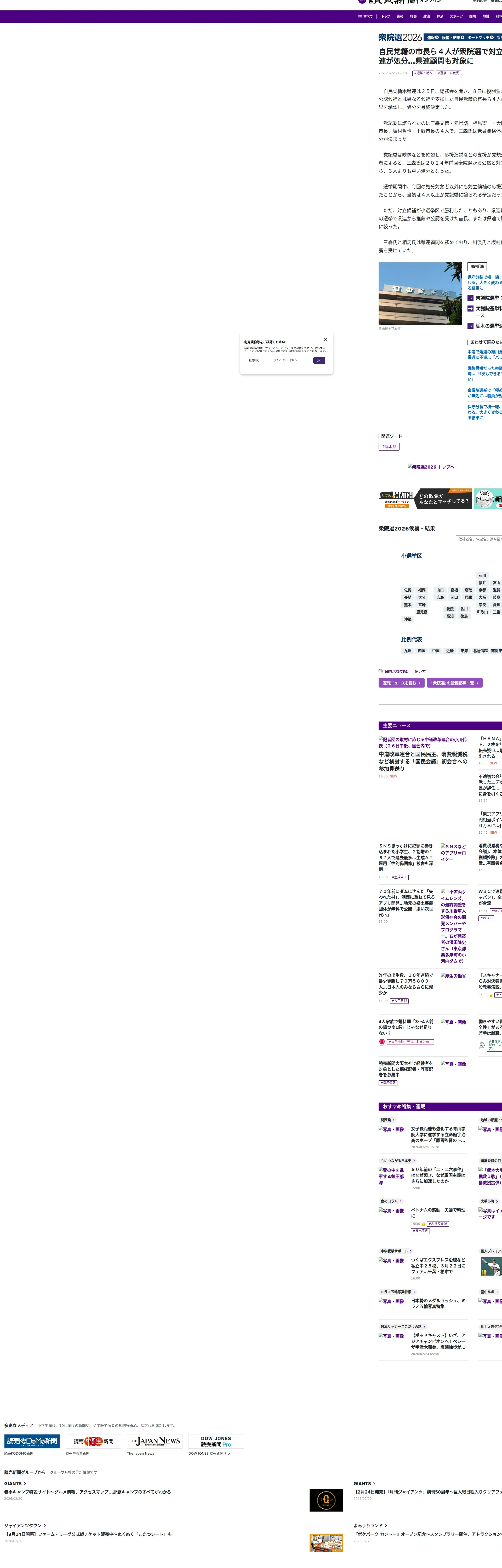Screen dimensions: 502x1568
Task: Select 九州 proportional representation block
Action: click(x=407, y=651)
